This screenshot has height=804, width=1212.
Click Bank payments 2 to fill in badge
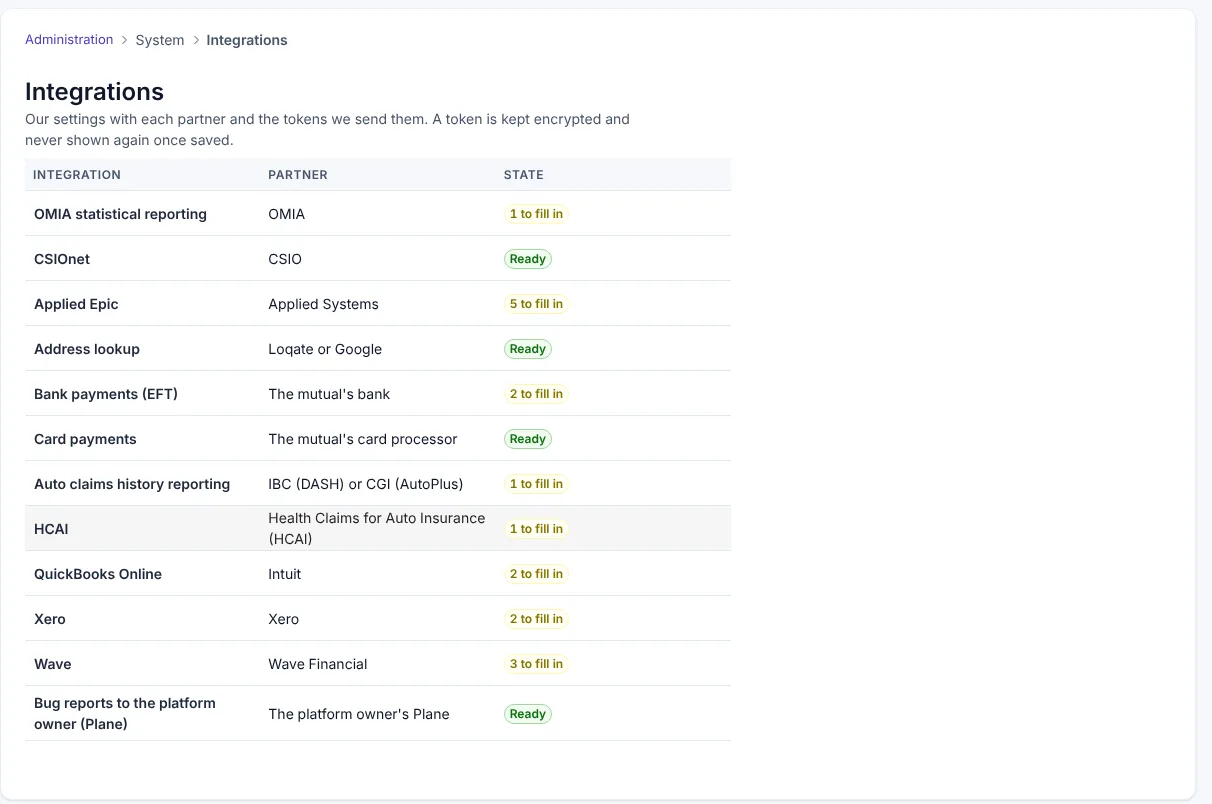(536, 394)
